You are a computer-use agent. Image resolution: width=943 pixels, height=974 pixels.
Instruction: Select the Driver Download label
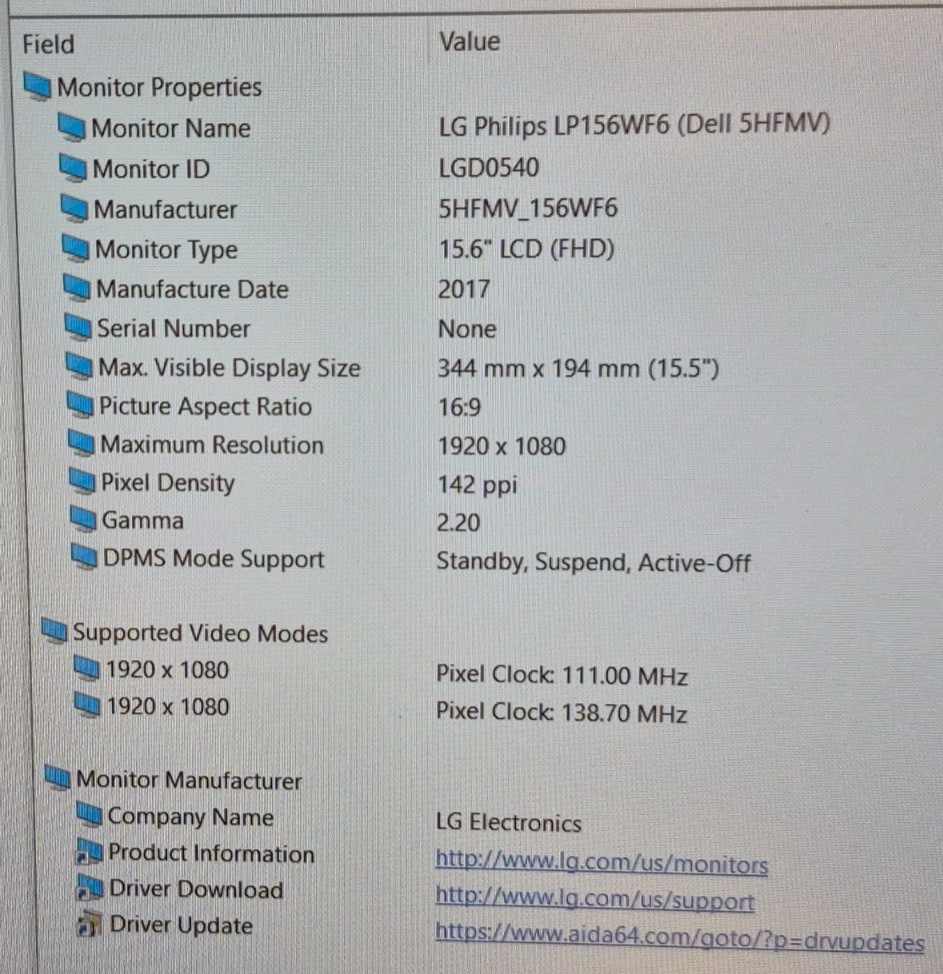(x=196, y=889)
